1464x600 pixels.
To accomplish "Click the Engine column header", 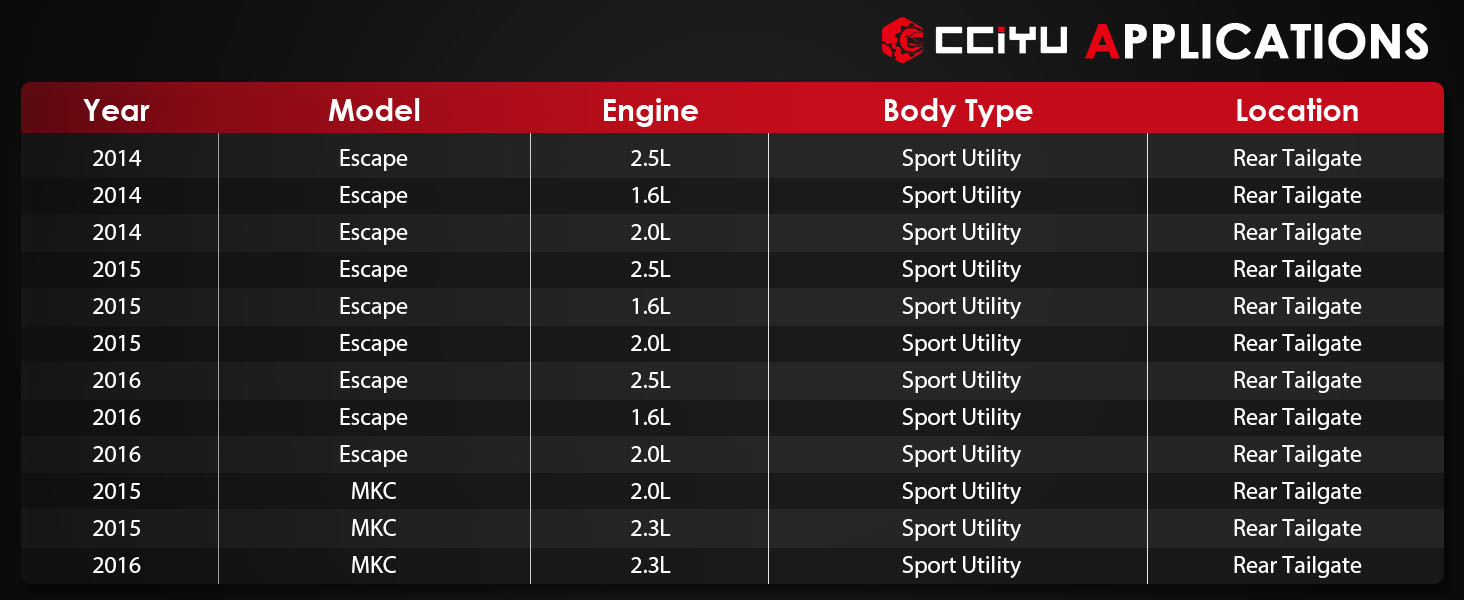I will pyautogui.click(x=650, y=110).
